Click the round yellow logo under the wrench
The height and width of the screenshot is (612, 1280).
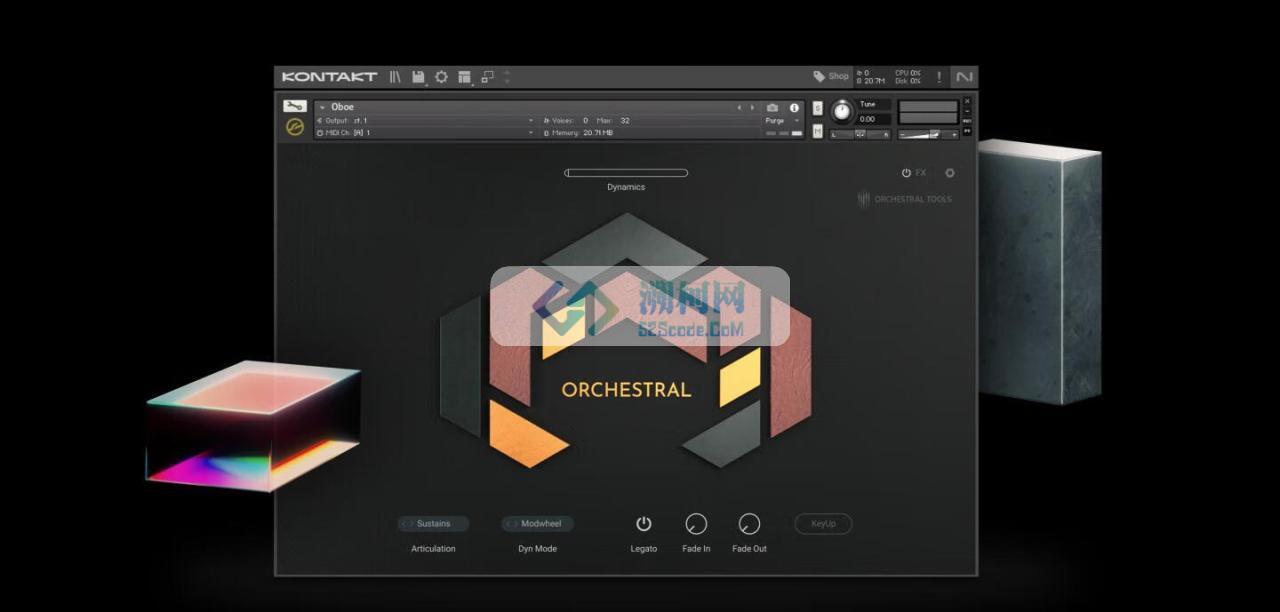pos(294,127)
